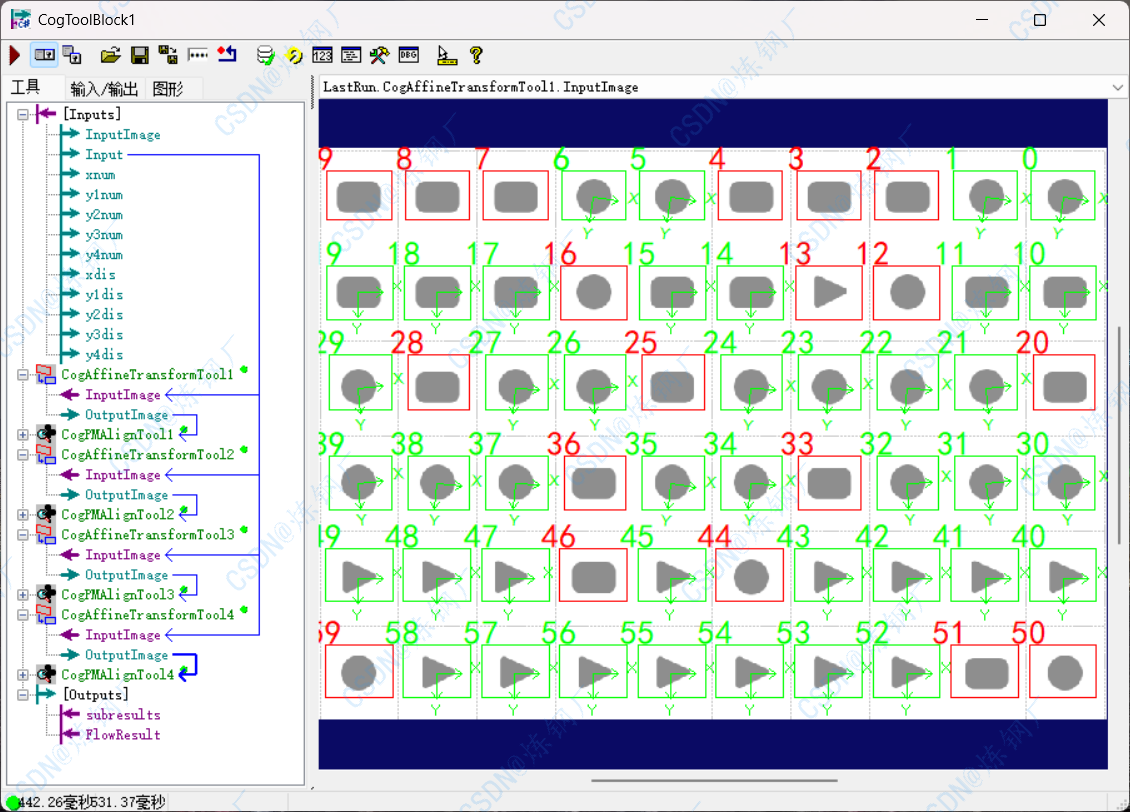Toggle the electric mode button in the toolbar
Image resolution: width=1130 pixels, height=812 pixels.
coord(45,55)
